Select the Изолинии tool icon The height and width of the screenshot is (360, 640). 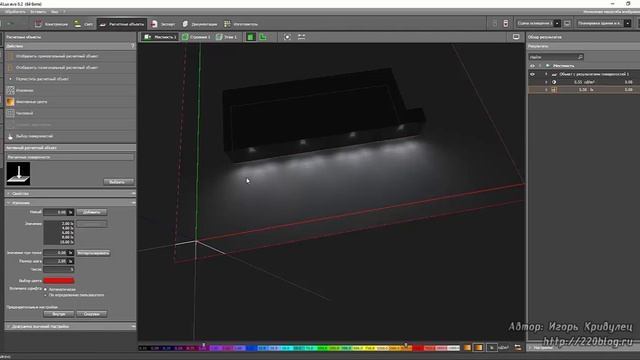(x=10, y=90)
